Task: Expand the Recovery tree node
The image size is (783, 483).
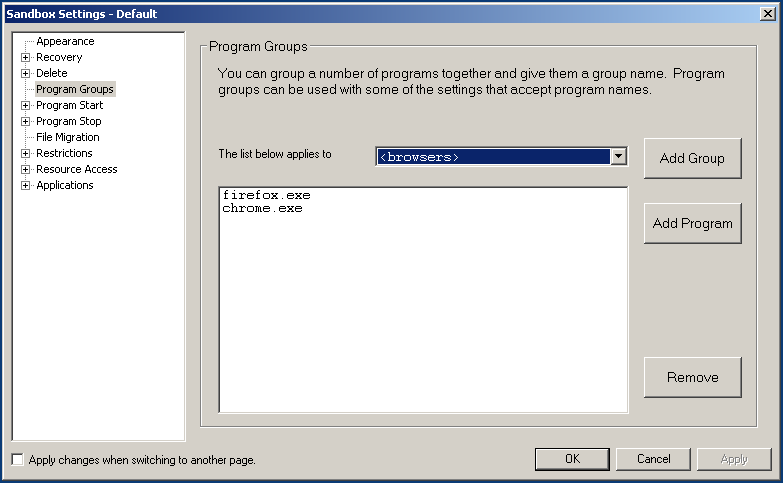Action: [25, 57]
